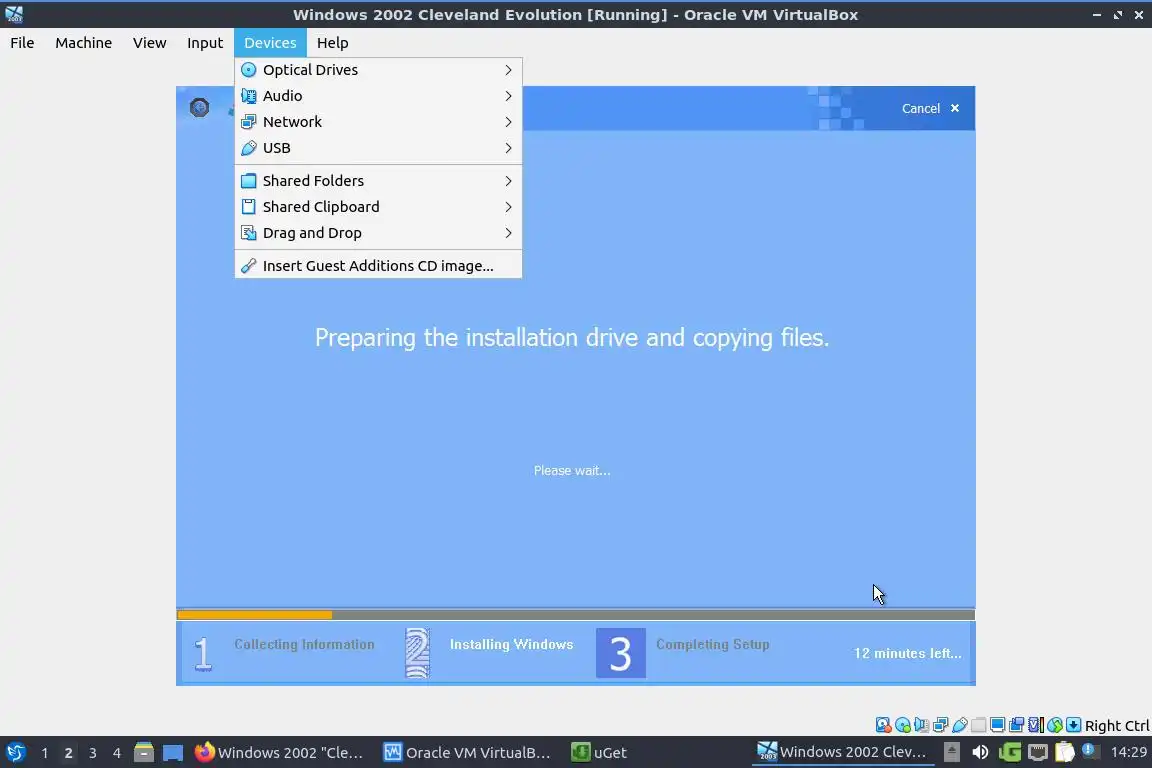Click the hard disk activity status icon
Viewport: 1152px width, 768px height.
pyautogui.click(x=883, y=725)
